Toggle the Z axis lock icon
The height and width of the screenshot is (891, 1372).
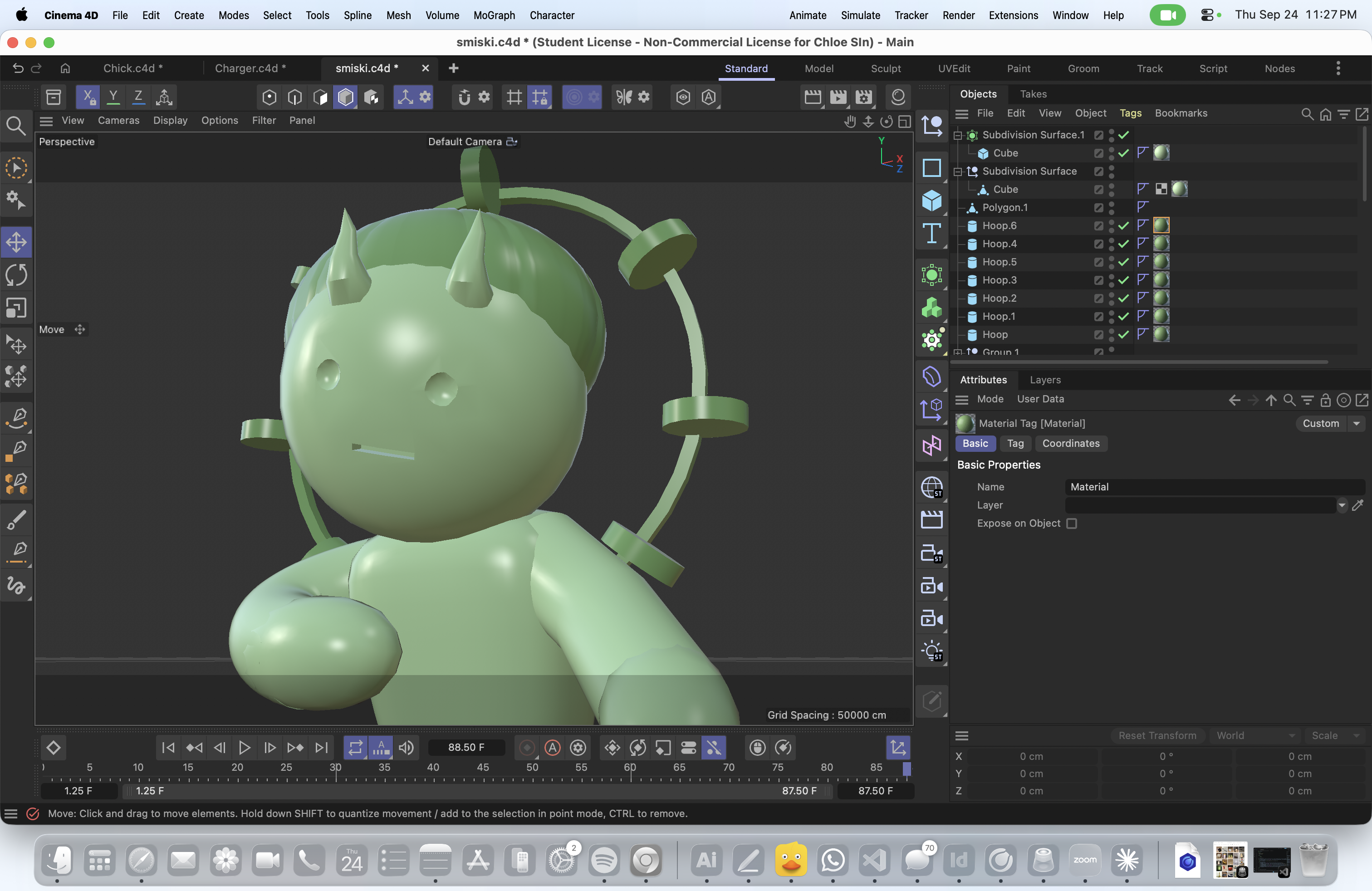(138, 97)
